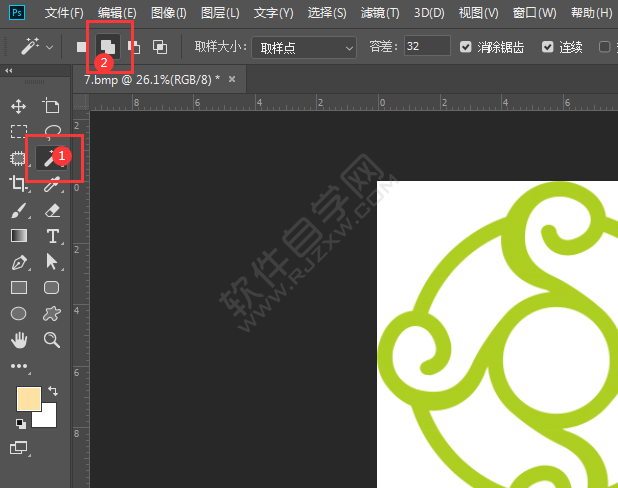Open the 取样大小 dropdown showing 取样点

pos(304,48)
